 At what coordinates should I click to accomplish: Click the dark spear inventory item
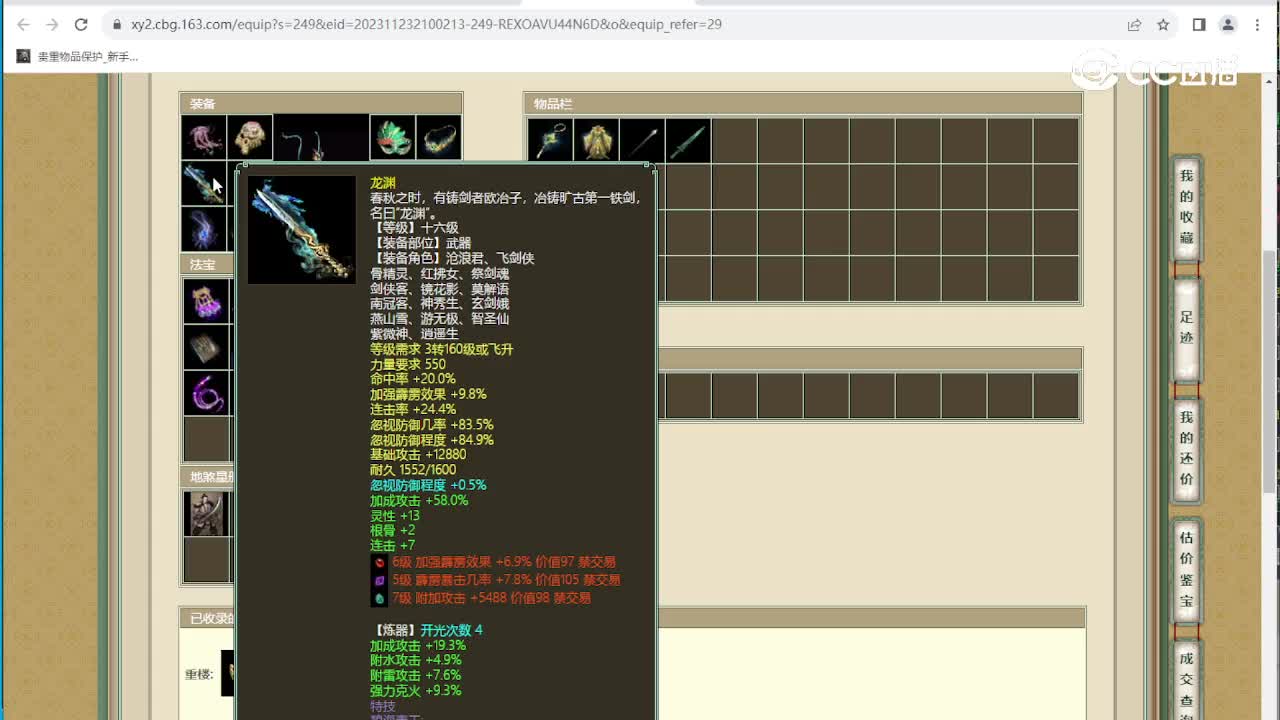coord(642,141)
